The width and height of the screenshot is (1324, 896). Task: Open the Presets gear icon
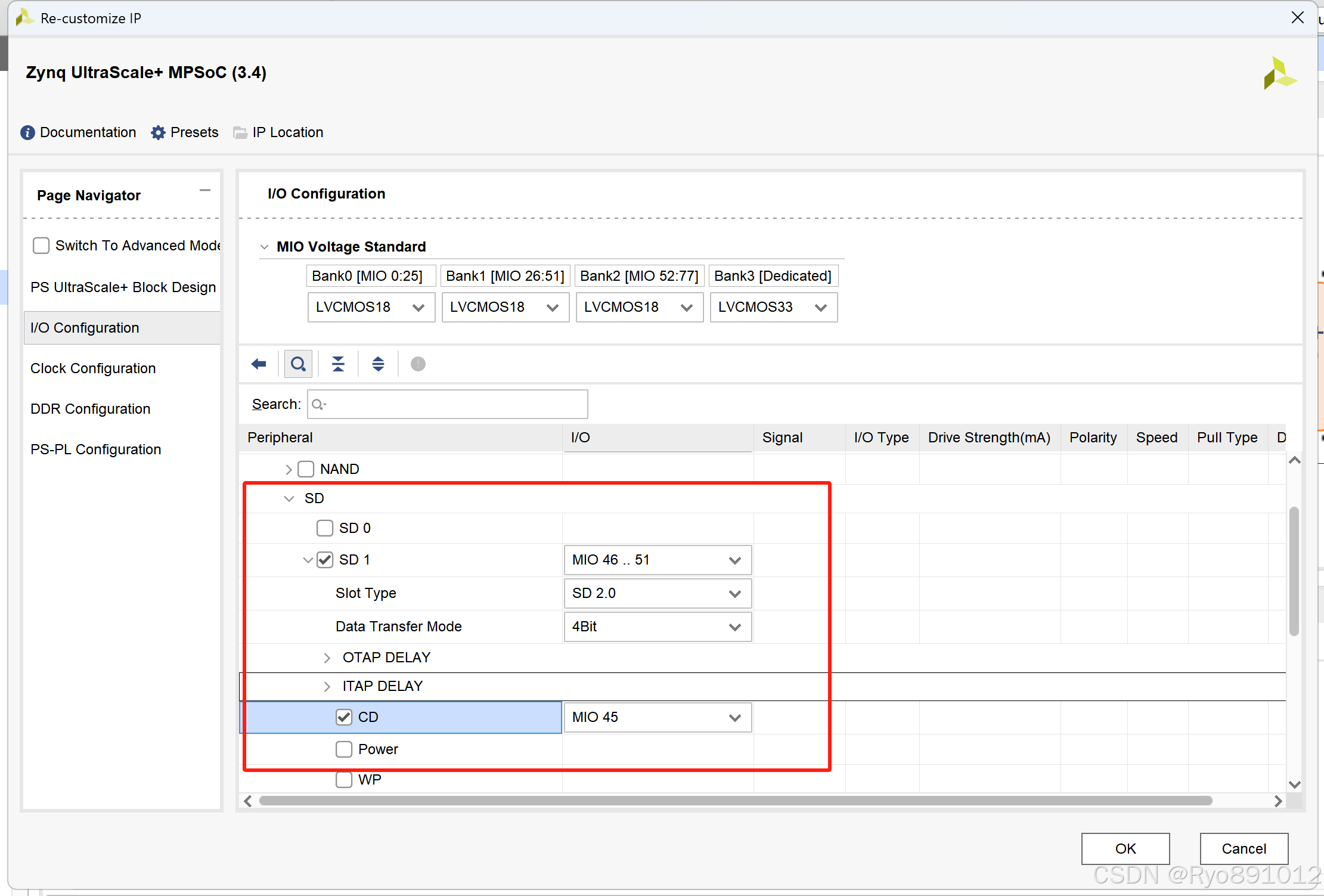pyautogui.click(x=158, y=132)
